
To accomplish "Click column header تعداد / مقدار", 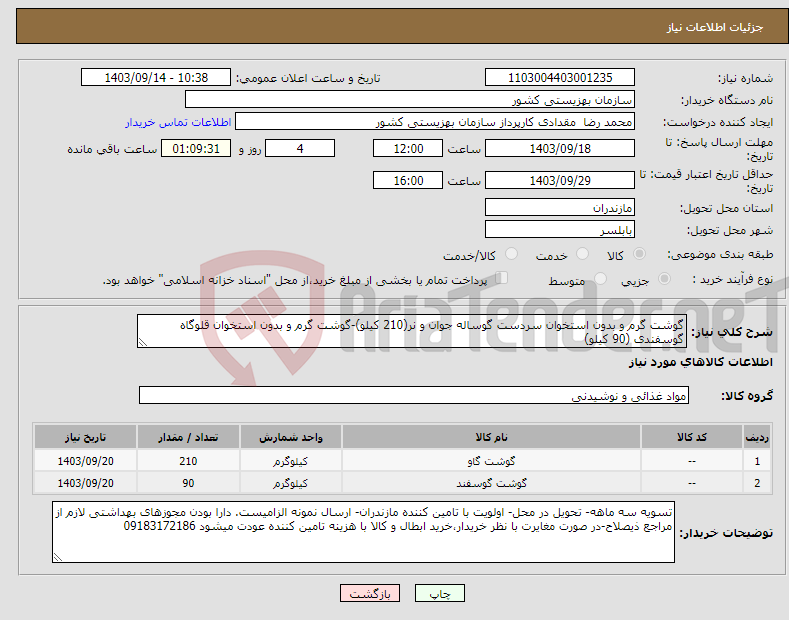I will click(188, 437).
